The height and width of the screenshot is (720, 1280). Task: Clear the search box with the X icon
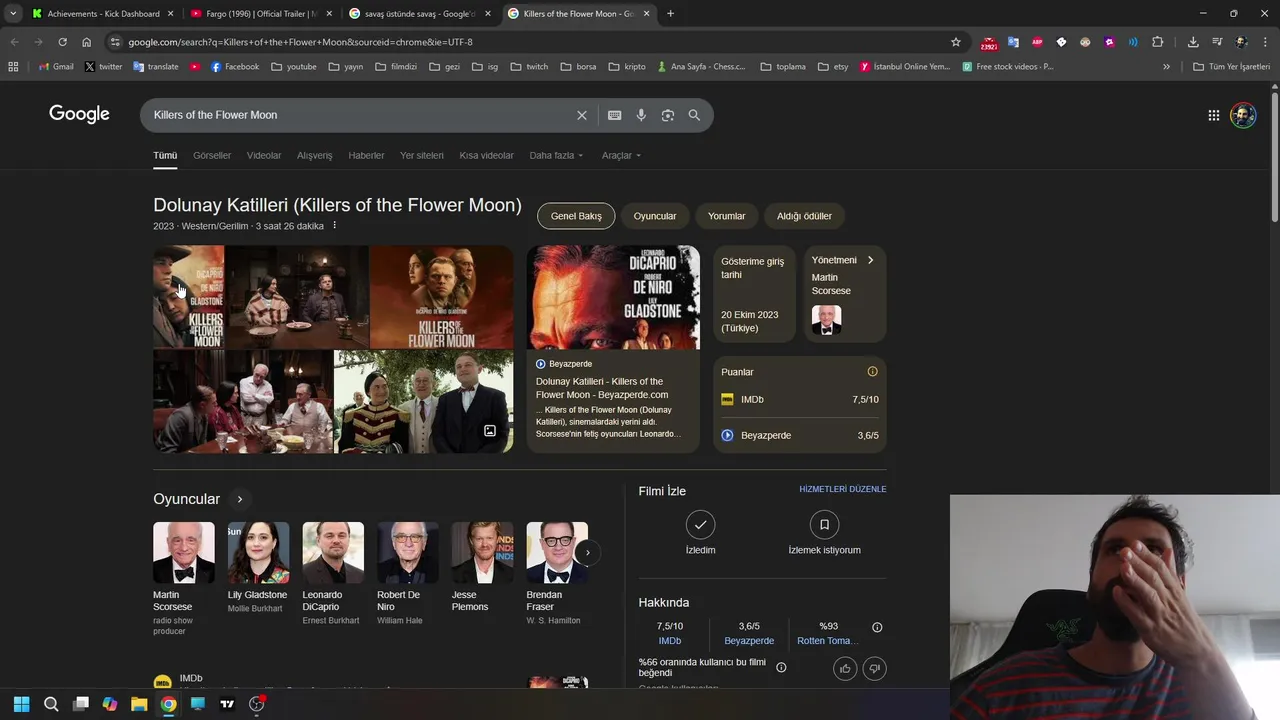581,115
